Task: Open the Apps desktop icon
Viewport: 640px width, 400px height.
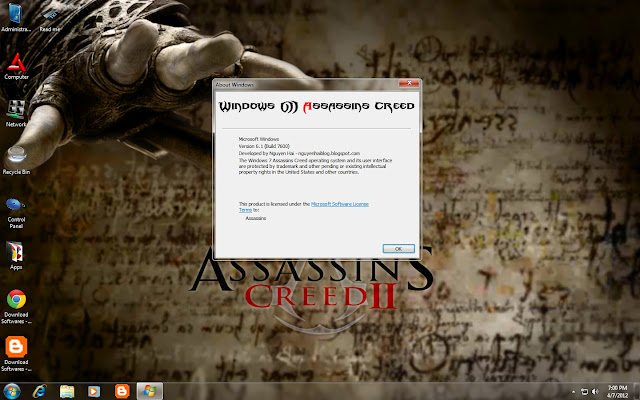Action: [16, 256]
